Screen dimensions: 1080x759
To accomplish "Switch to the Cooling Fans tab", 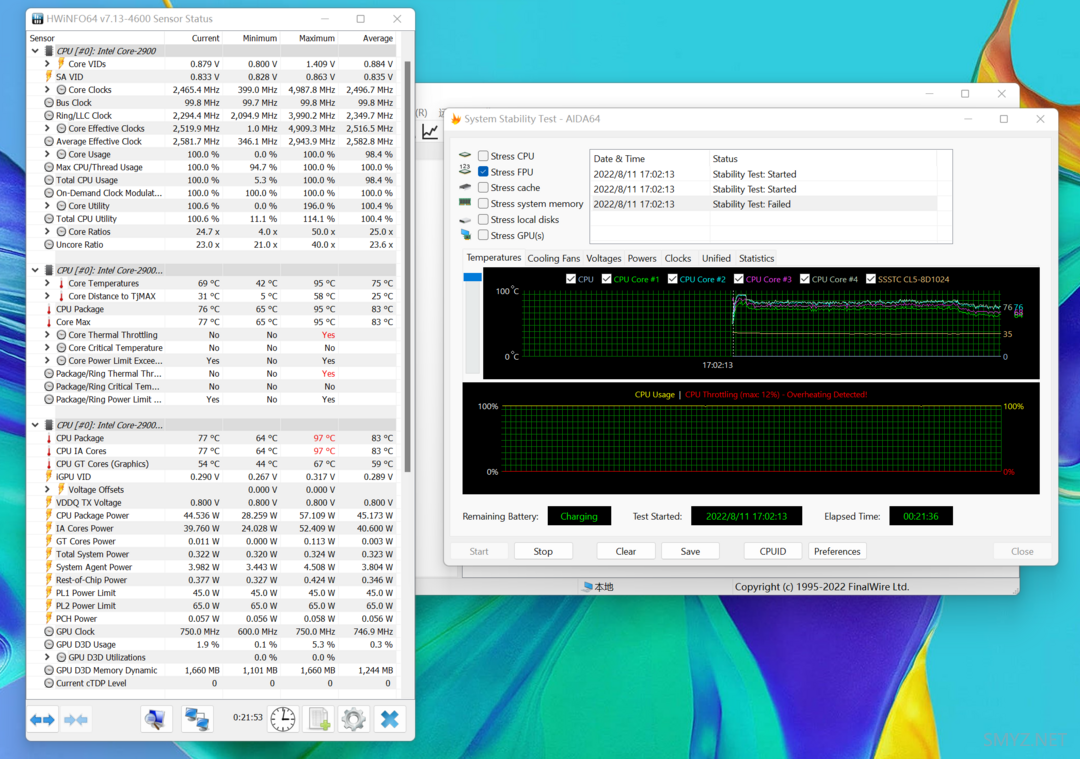I will point(554,258).
